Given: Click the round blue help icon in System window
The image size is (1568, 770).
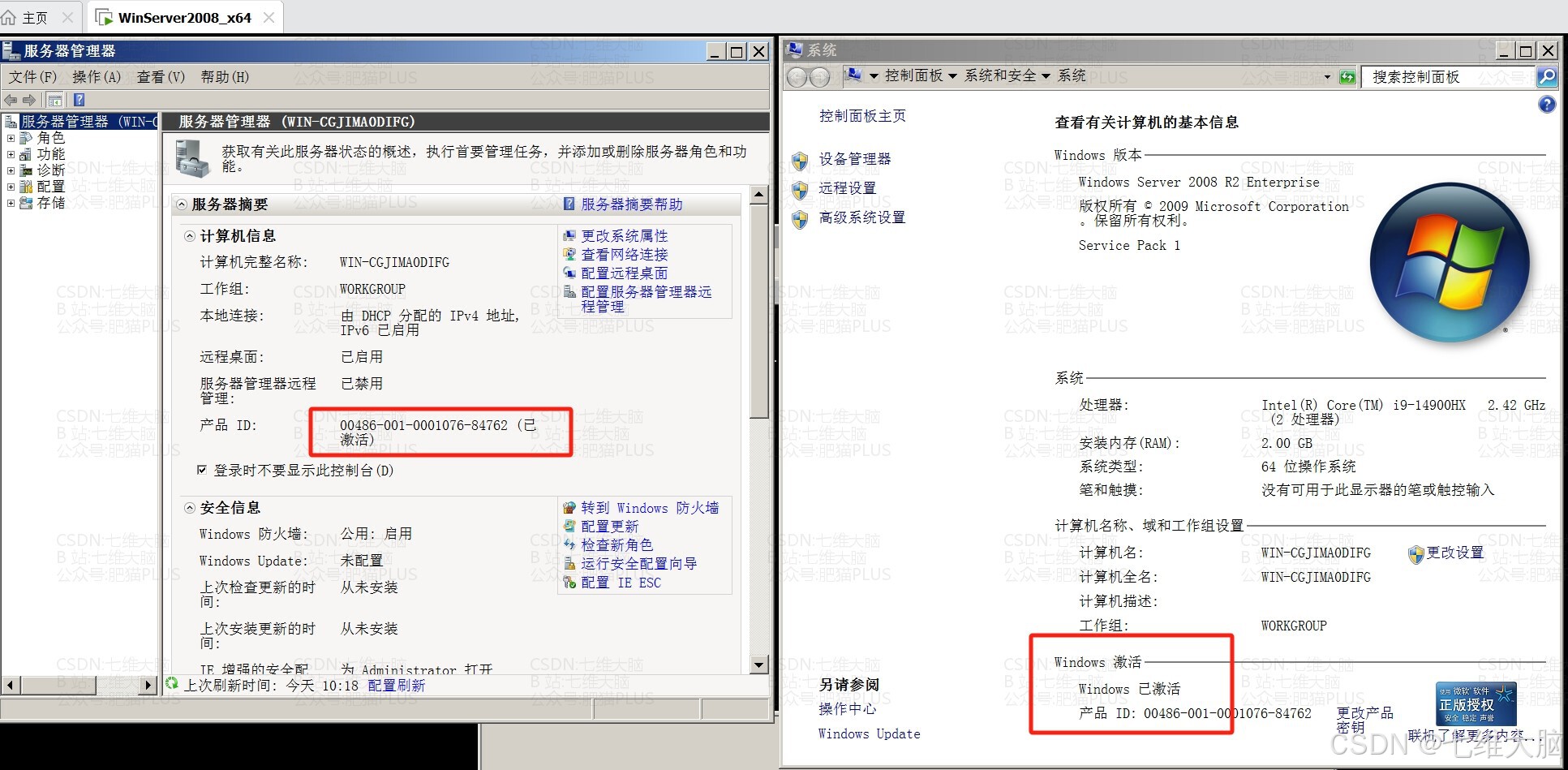Looking at the screenshot, I should (x=1547, y=105).
